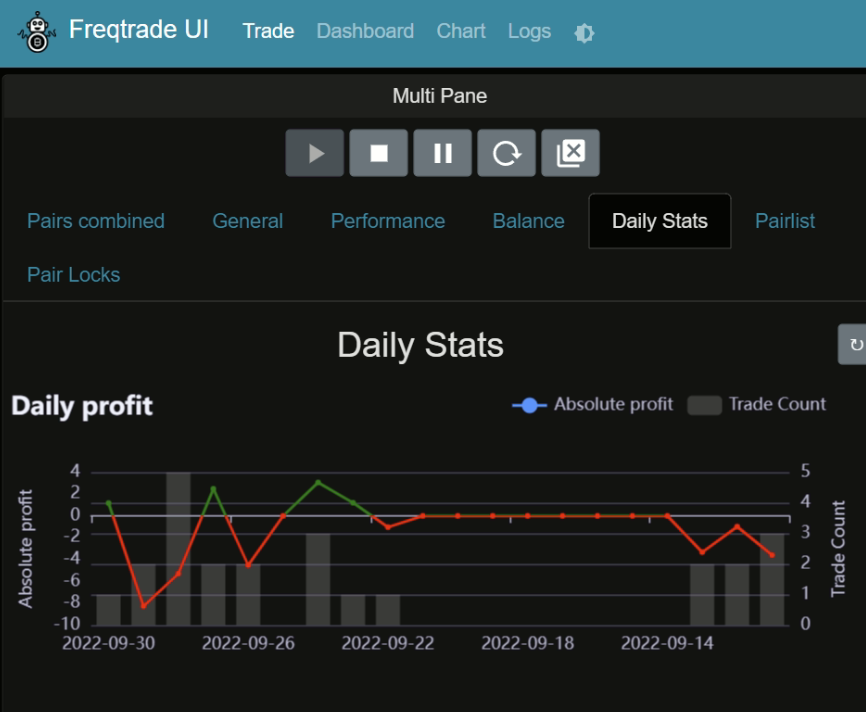
Task: Start the bot with the play icon
Action: [x=314, y=152]
